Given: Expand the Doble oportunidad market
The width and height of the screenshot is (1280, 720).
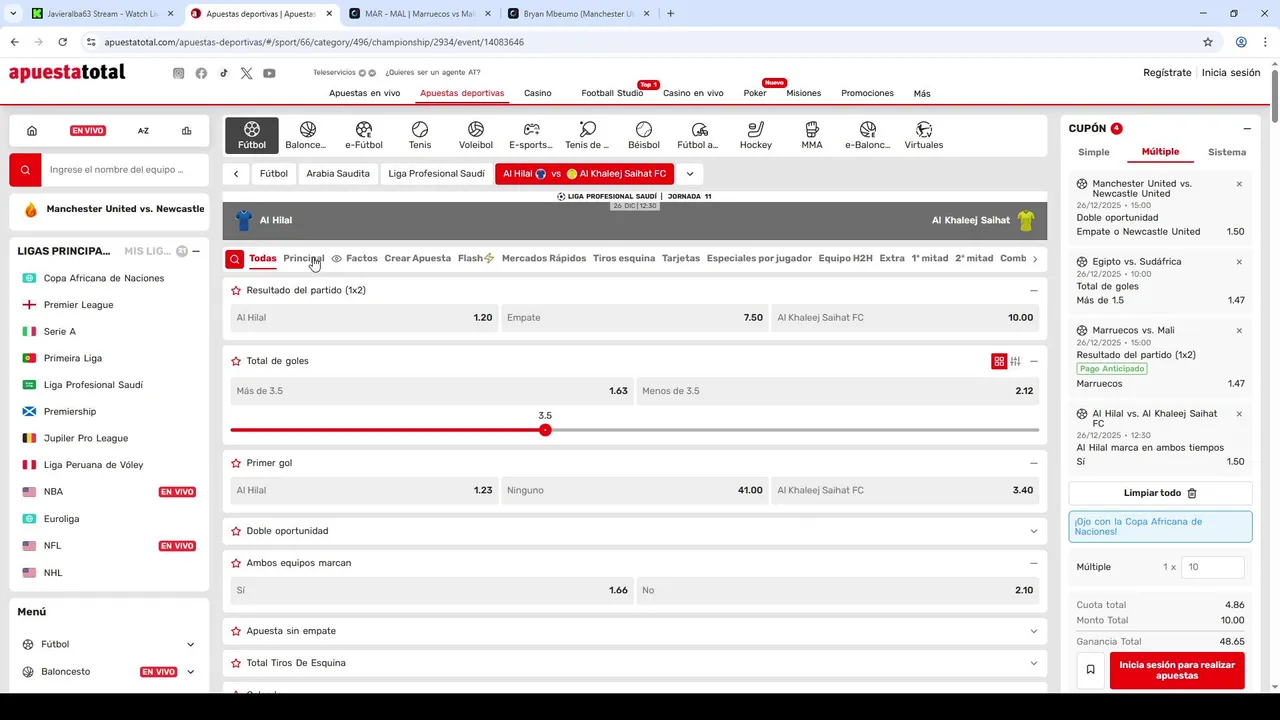Looking at the screenshot, I should pyautogui.click(x=1034, y=531).
